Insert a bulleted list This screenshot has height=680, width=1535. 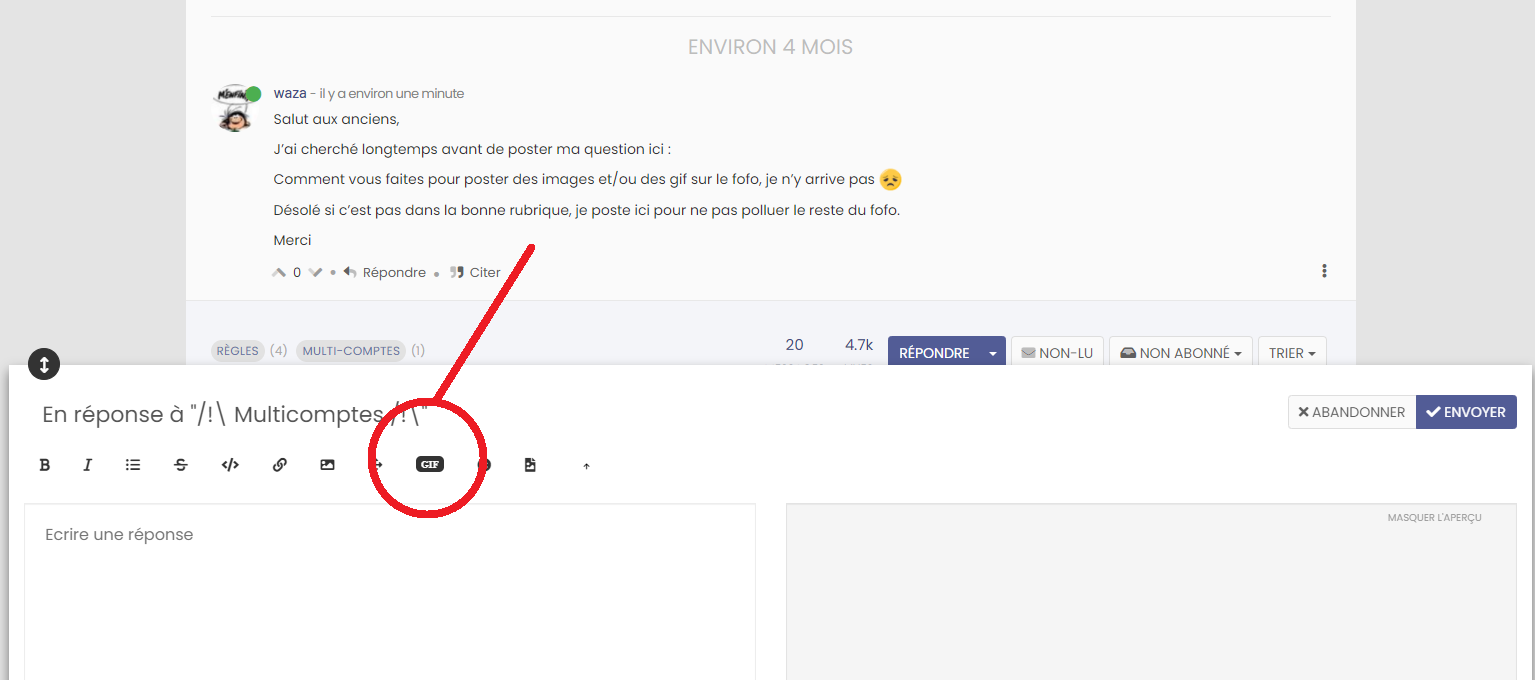coord(133,465)
